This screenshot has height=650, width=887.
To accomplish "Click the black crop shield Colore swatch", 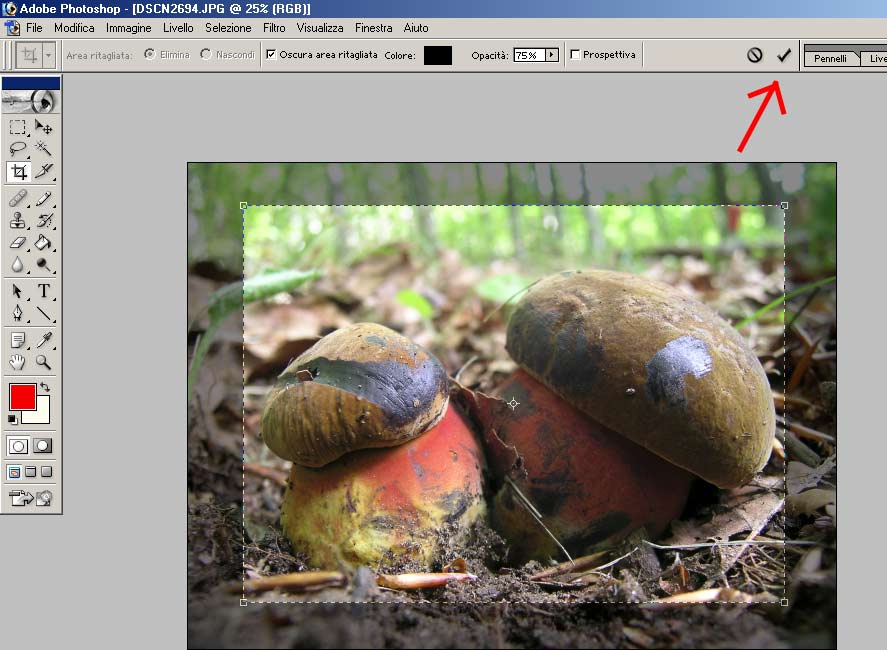I will click(438, 55).
